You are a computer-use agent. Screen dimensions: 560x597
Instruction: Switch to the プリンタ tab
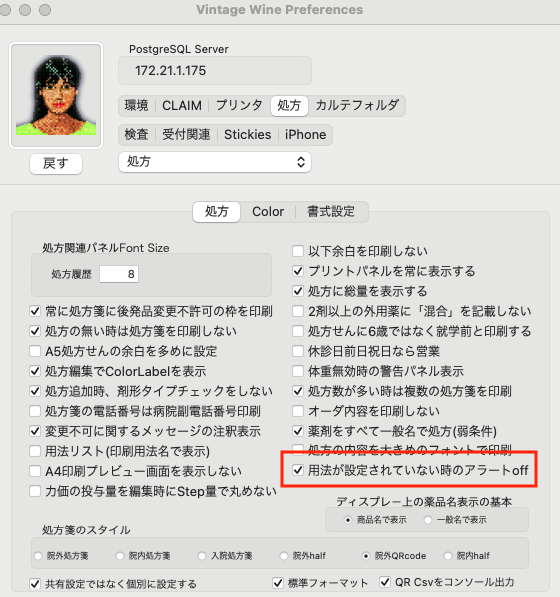click(239, 105)
